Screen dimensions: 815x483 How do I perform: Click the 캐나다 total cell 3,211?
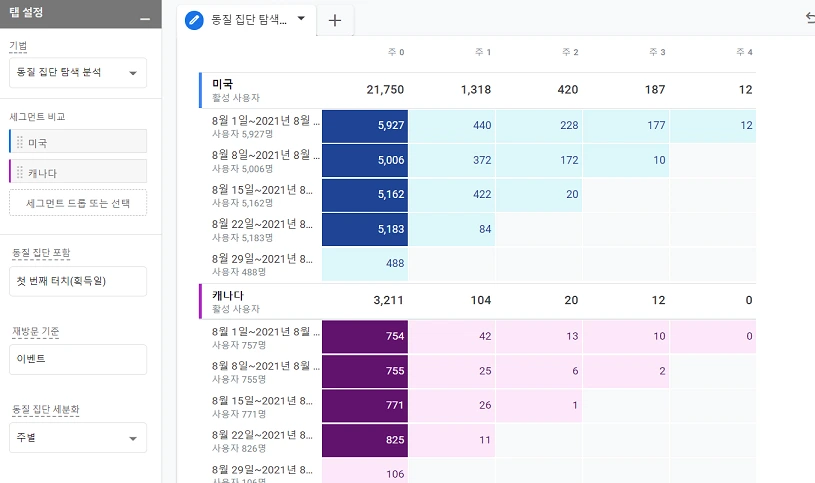click(388, 300)
